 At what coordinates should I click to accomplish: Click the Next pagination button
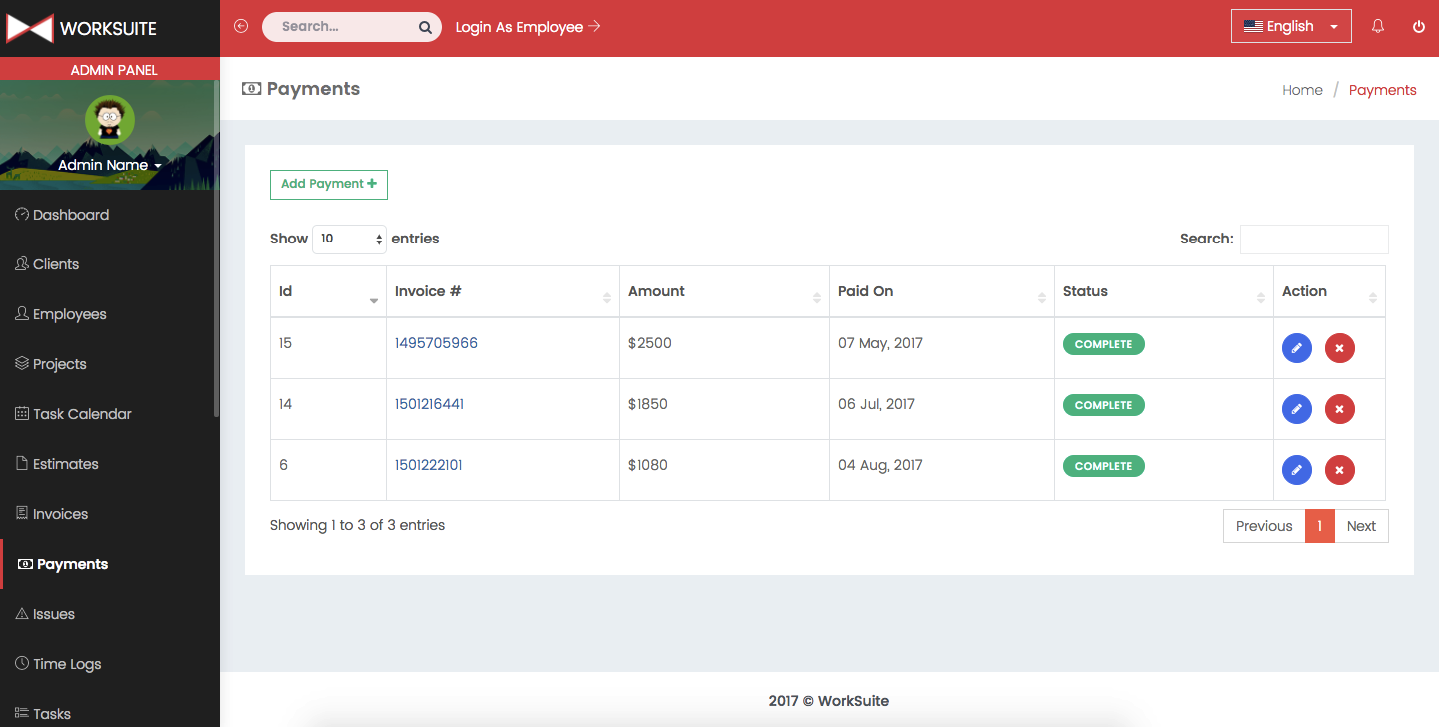point(1360,526)
